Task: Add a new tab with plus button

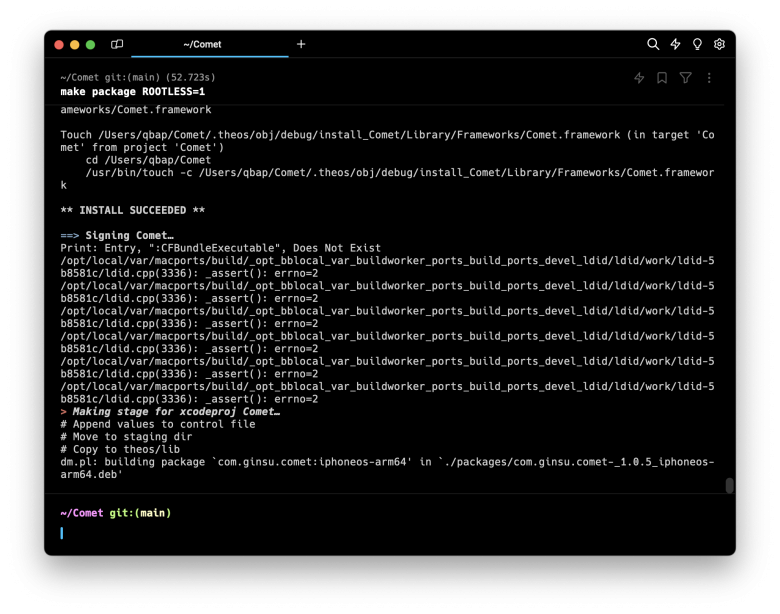Action: click(301, 44)
